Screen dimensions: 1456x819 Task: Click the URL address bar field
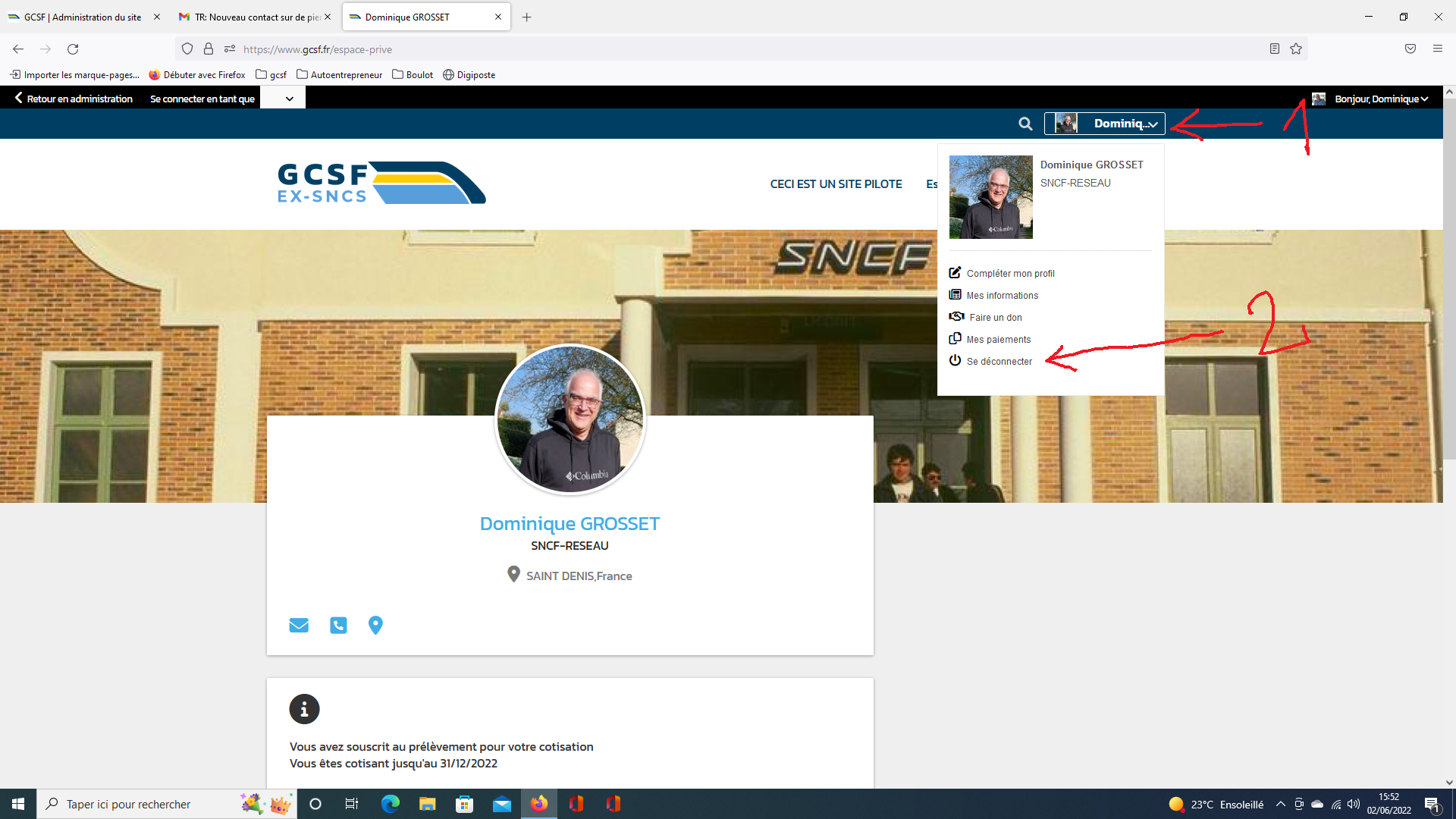pos(682,49)
